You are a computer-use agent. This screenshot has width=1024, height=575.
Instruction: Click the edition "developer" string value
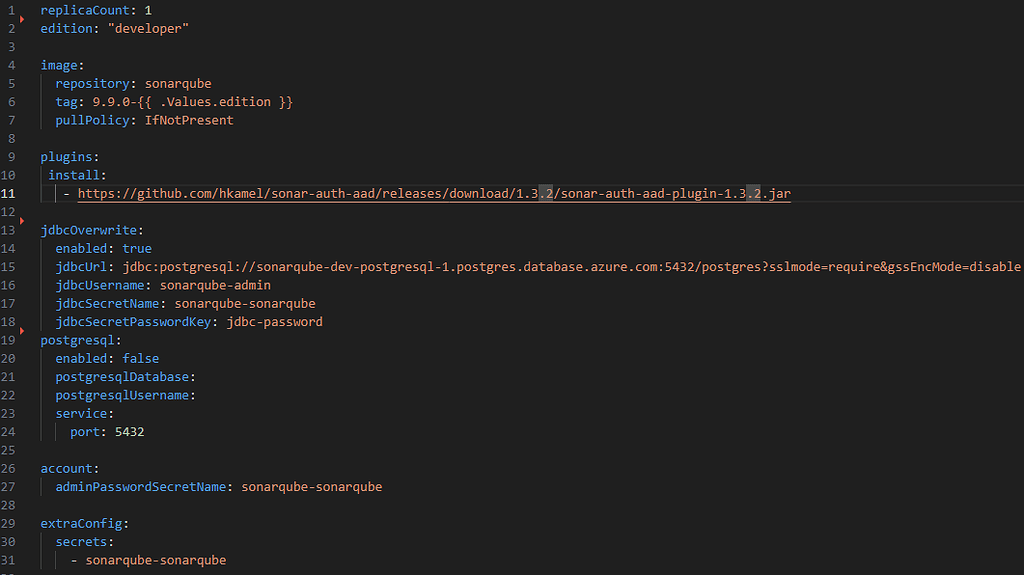click(x=148, y=29)
